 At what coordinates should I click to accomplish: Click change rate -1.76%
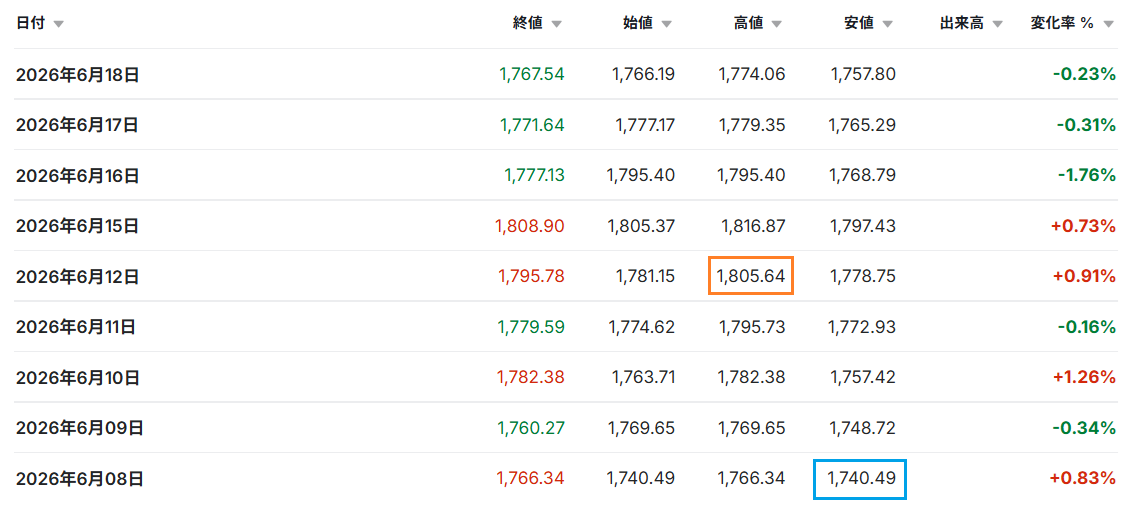click(x=1086, y=175)
